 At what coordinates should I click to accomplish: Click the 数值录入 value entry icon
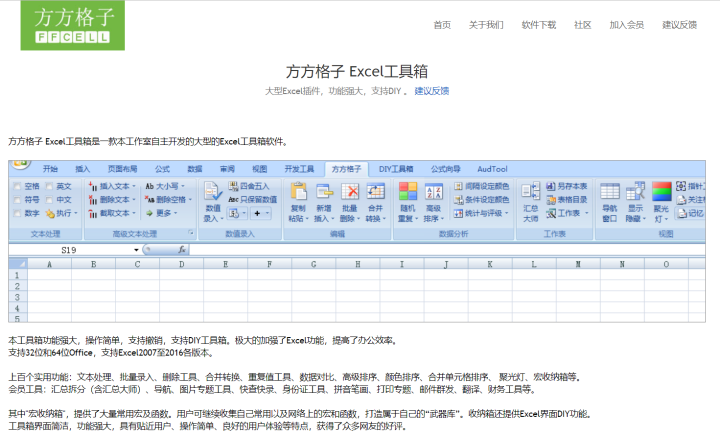click(213, 191)
